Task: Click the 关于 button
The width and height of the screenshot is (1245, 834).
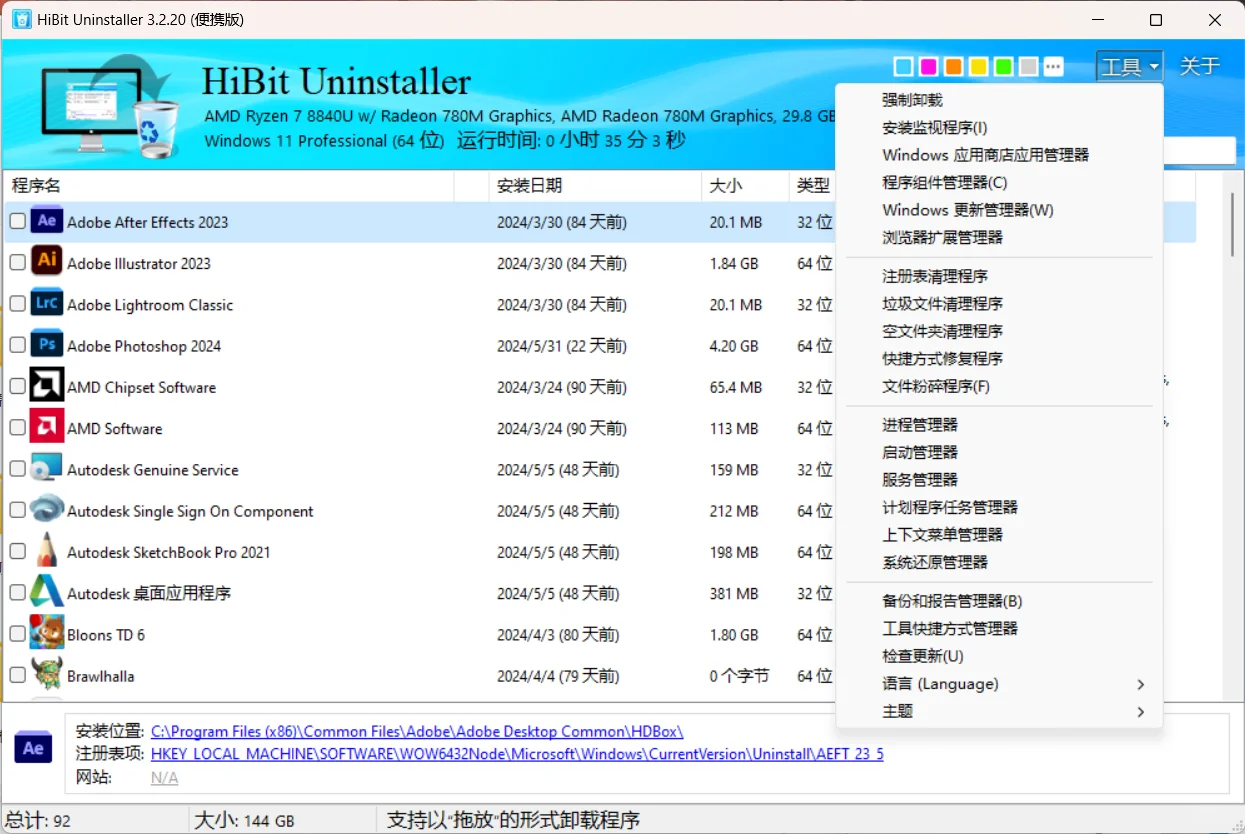Action: tap(1199, 65)
